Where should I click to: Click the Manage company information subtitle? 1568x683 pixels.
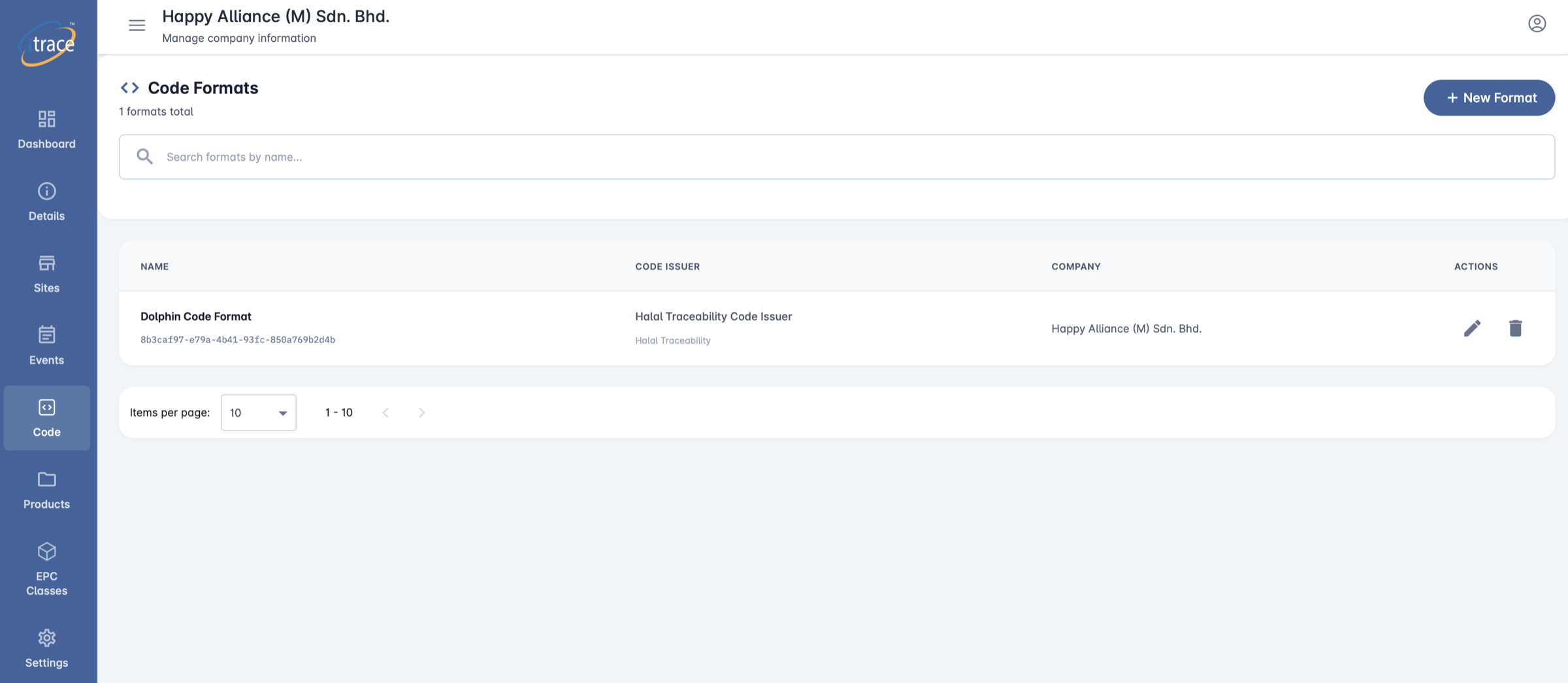tap(239, 38)
